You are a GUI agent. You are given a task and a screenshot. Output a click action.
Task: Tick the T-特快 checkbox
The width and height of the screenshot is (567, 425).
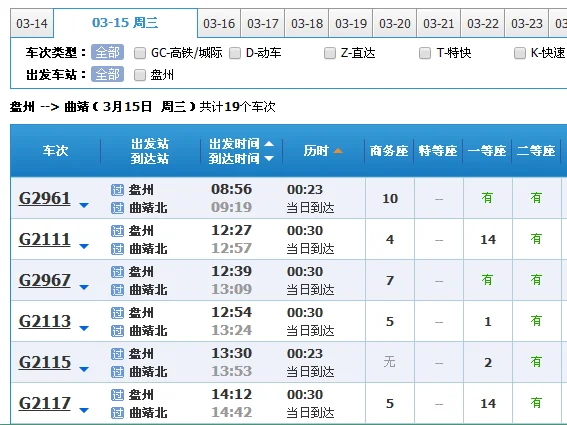tap(425, 53)
